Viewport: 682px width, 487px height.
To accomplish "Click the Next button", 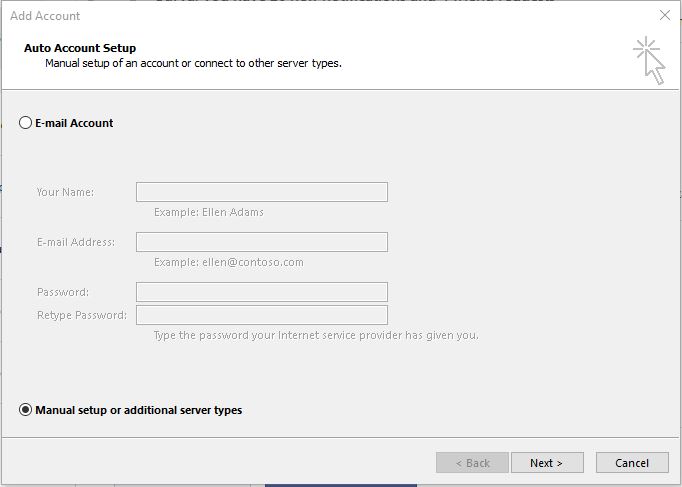I will [547, 463].
